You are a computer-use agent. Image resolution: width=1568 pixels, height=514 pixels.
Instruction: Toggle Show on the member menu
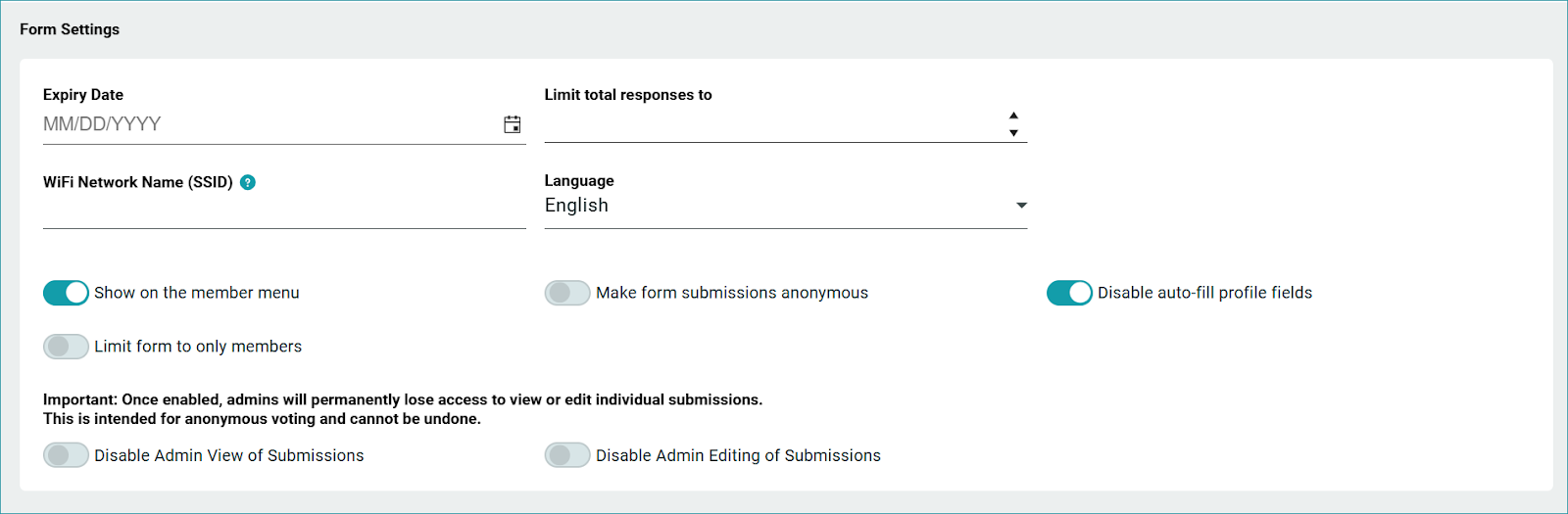[x=66, y=293]
